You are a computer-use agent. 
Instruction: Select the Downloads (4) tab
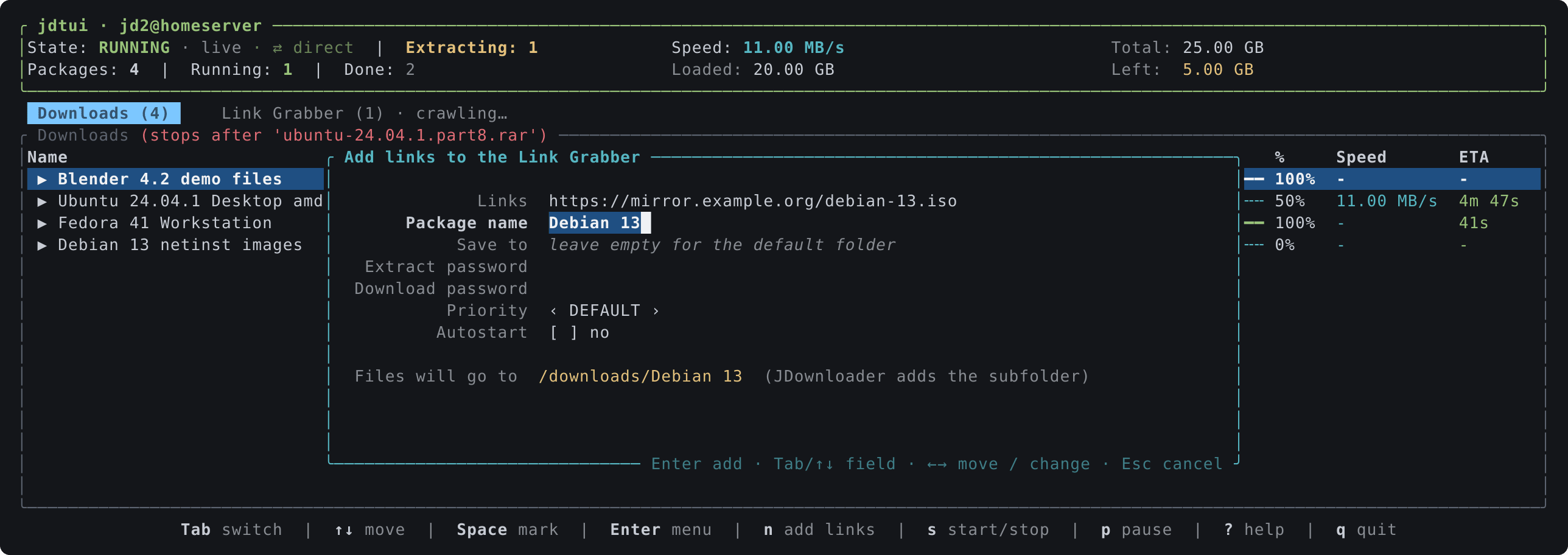click(x=103, y=113)
